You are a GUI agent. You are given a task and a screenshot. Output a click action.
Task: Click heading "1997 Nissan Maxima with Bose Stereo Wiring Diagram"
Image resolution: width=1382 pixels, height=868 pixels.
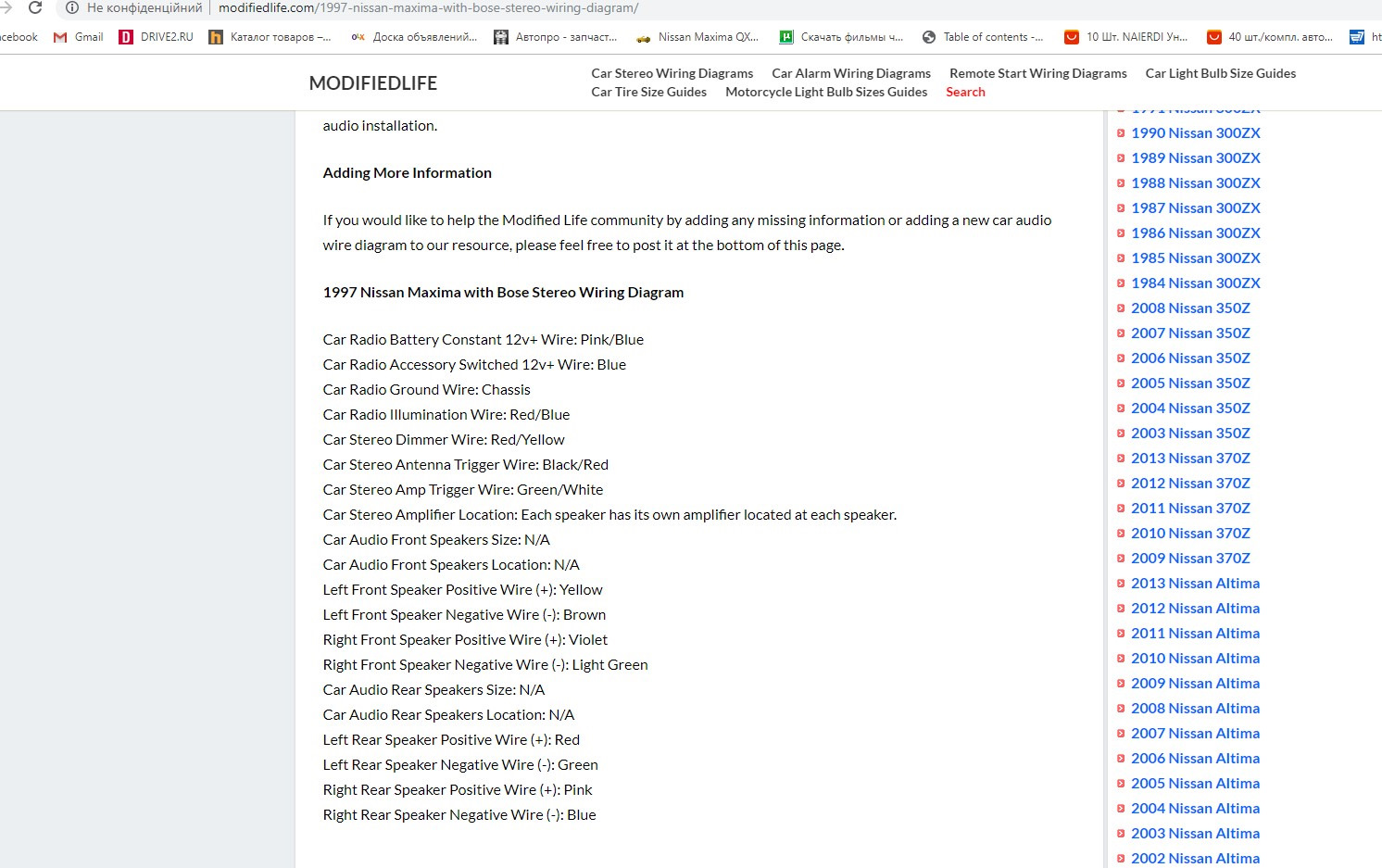(x=503, y=292)
